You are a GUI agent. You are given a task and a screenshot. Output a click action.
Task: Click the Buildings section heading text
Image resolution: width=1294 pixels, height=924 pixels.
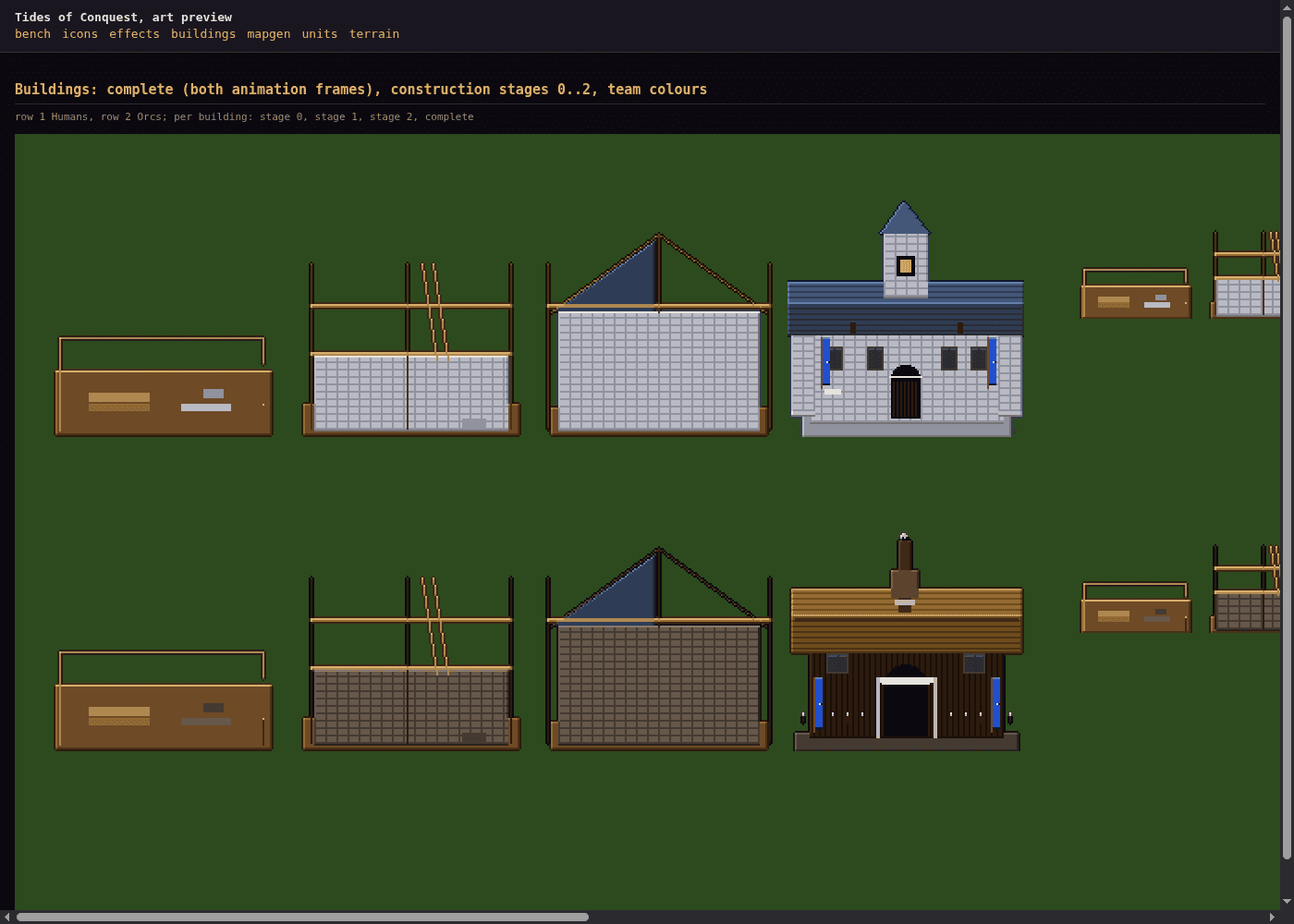pyautogui.click(x=360, y=90)
